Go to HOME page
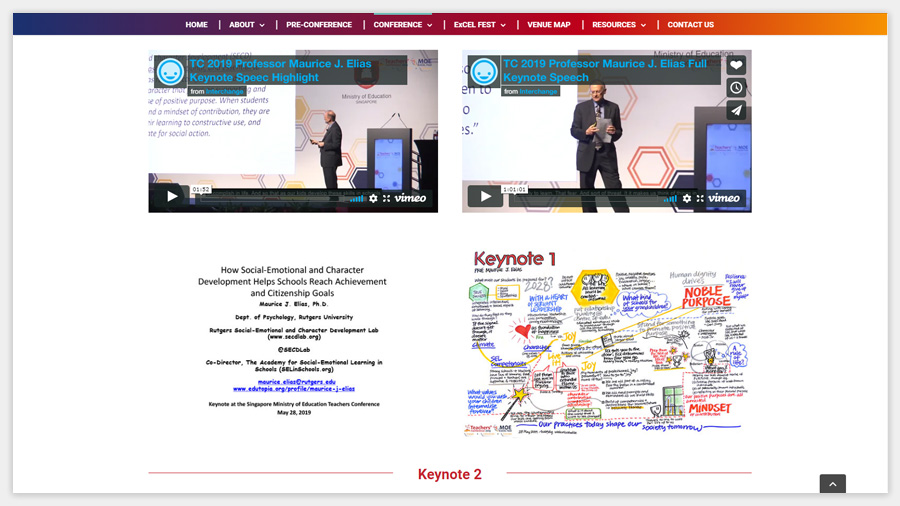Image resolution: width=900 pixels, height=506 pixels. pos(196,25)
